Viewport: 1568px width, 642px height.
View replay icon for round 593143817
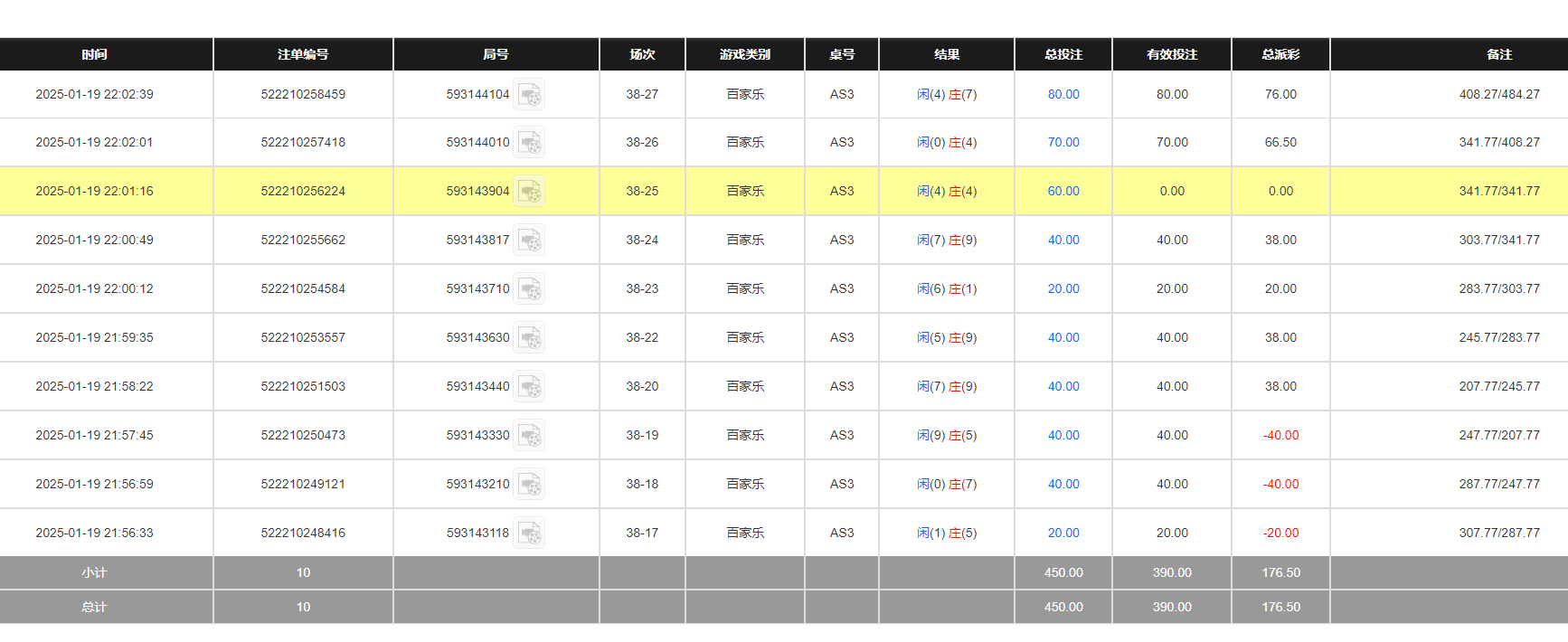click(529, 241)
